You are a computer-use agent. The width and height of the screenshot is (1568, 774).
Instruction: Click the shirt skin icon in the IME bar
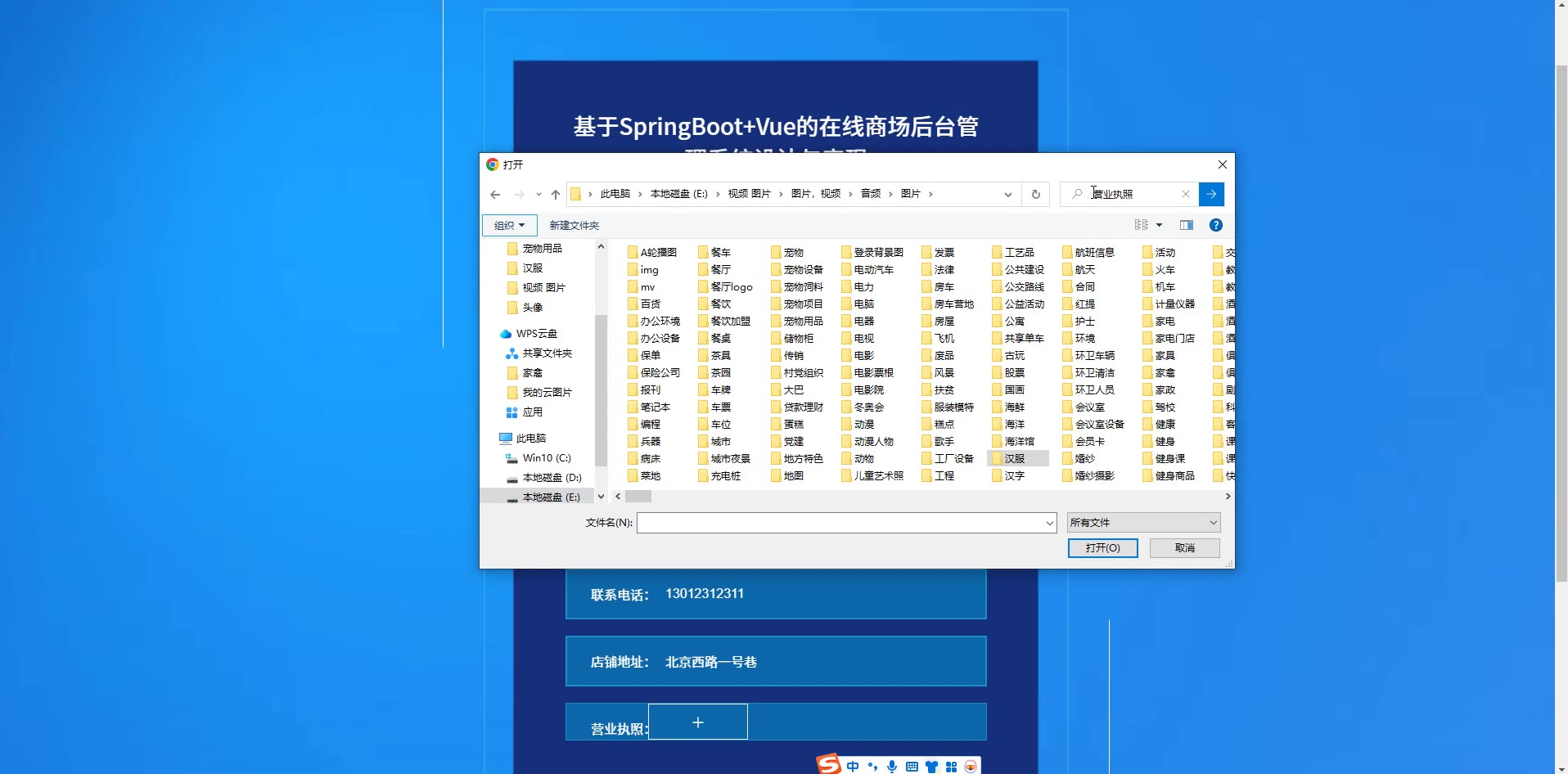tap(931, 767)
